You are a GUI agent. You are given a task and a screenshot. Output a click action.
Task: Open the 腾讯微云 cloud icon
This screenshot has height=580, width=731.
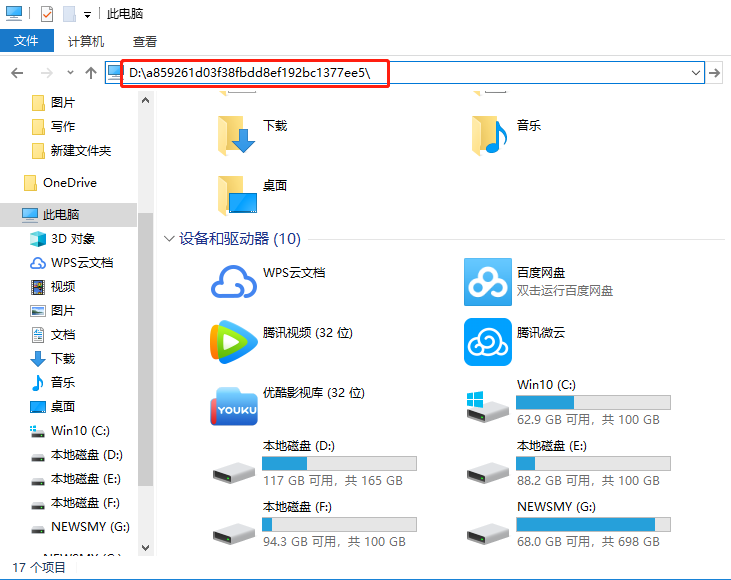pos(487,343)
